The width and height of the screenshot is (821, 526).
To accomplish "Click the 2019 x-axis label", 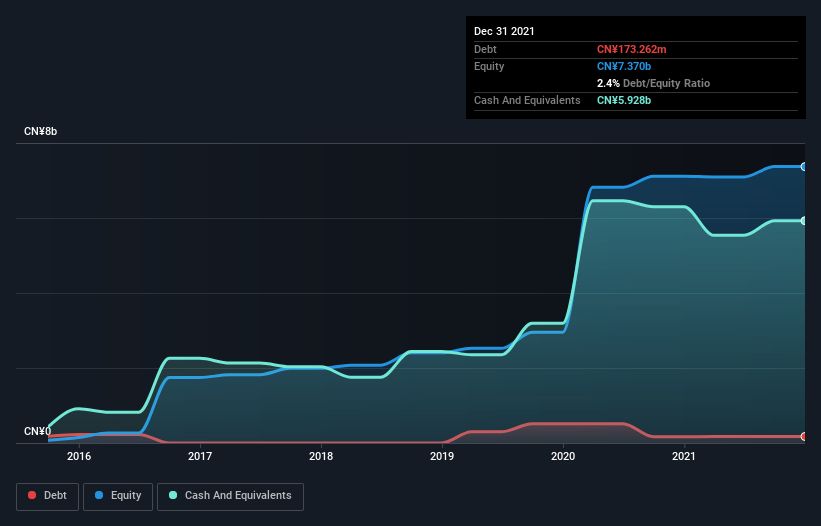I will coord(442,456).
